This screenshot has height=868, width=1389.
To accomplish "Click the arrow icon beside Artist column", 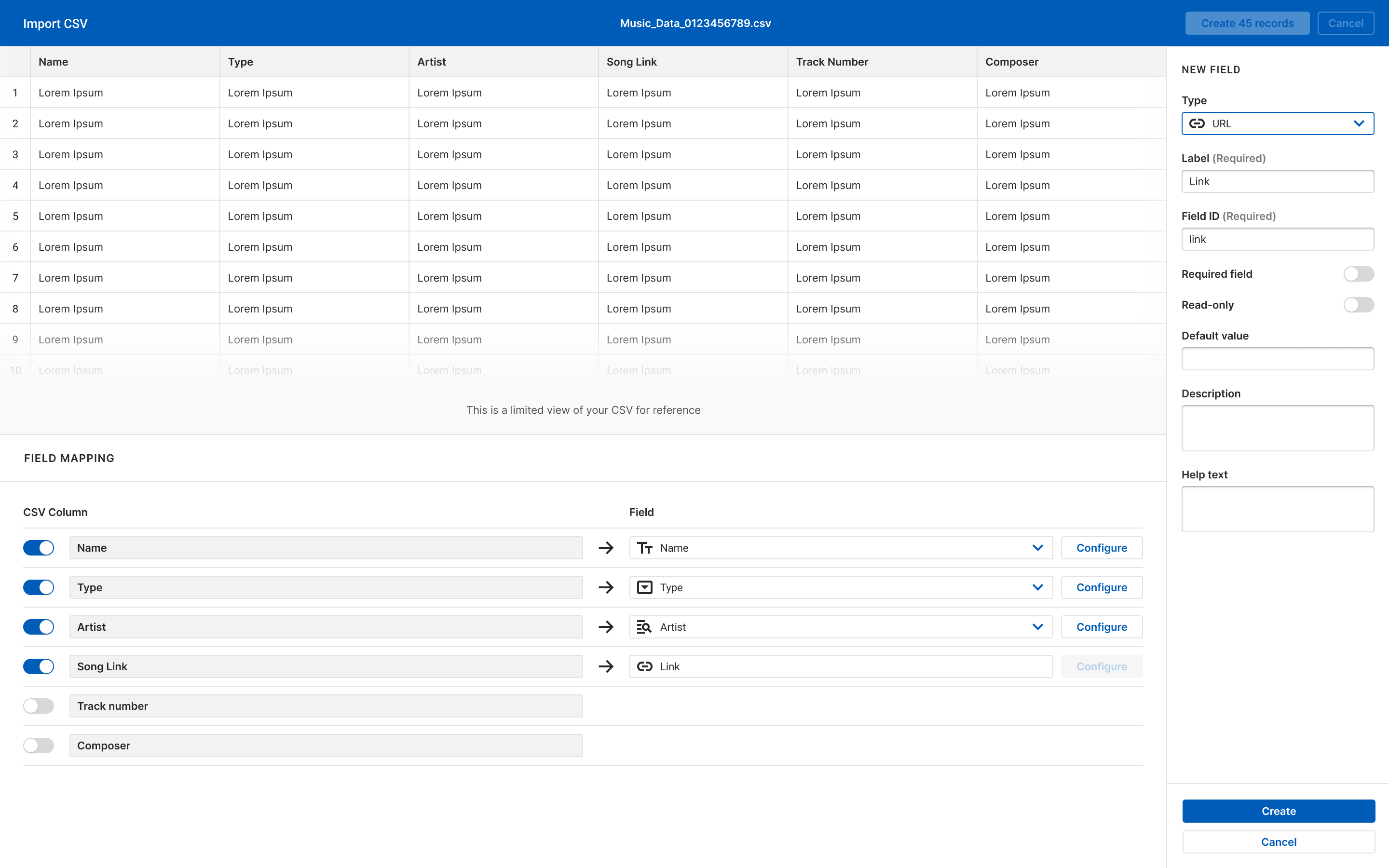I will (x=606, y=627).
